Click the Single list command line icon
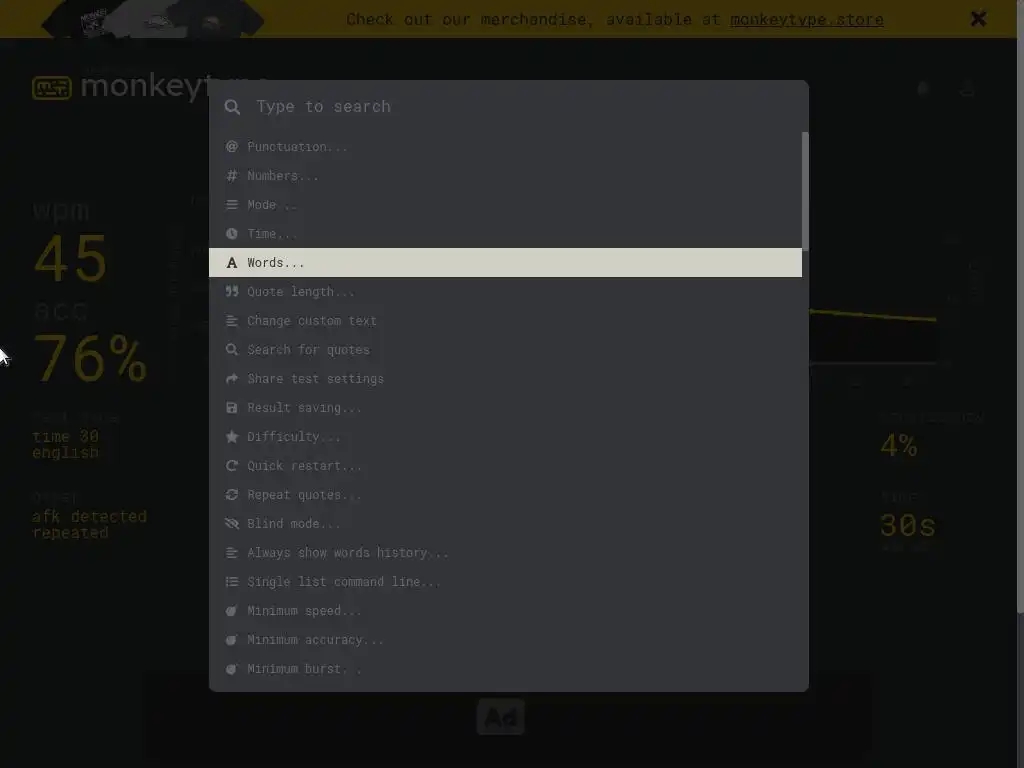Viewport: 1024px width, 768px height. click(232, 581)
